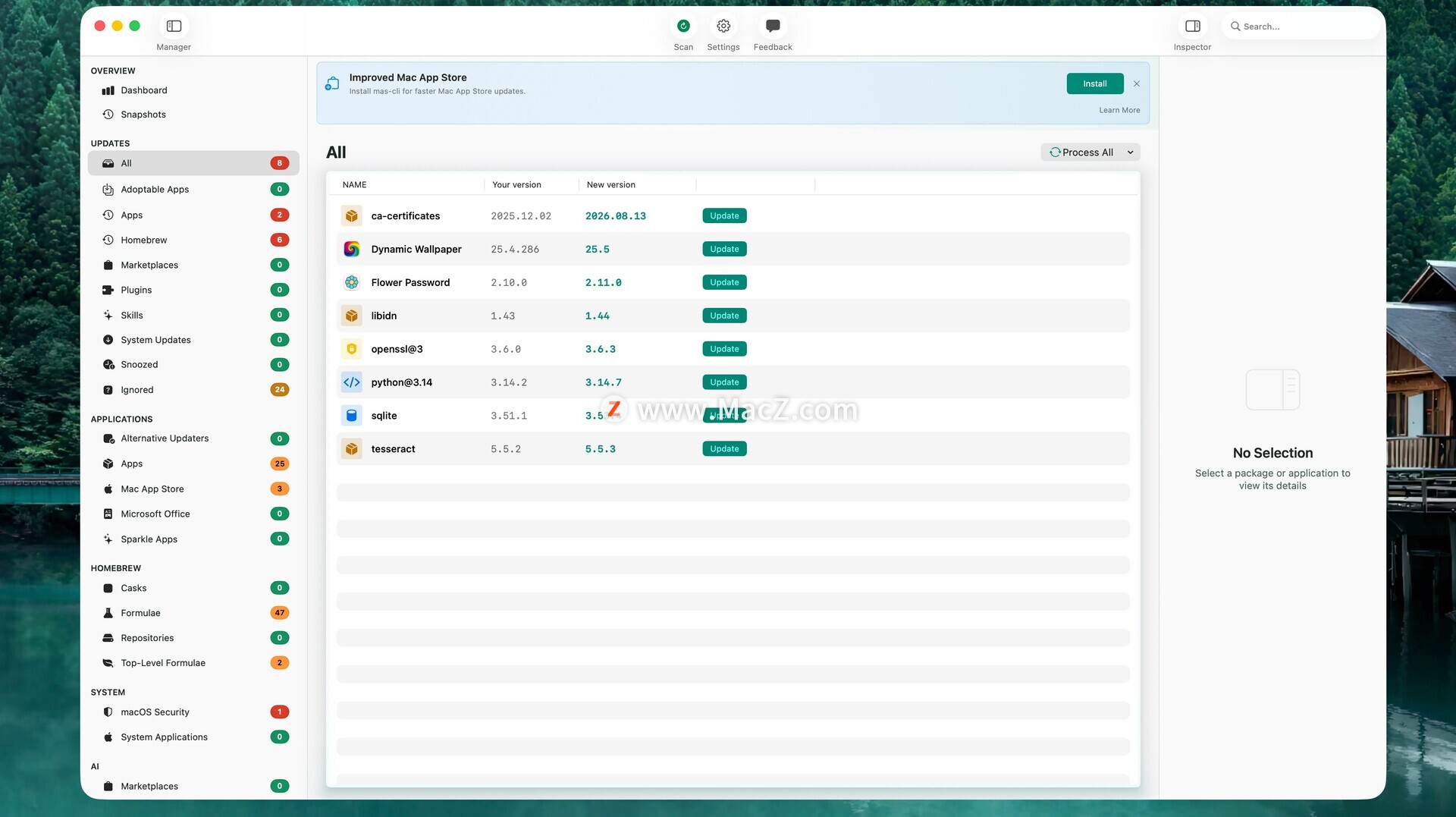The height and width of the screenshot is (817, 1456).
Task: Toggle the Manager sidebar icon
Action: pos(174,27)
